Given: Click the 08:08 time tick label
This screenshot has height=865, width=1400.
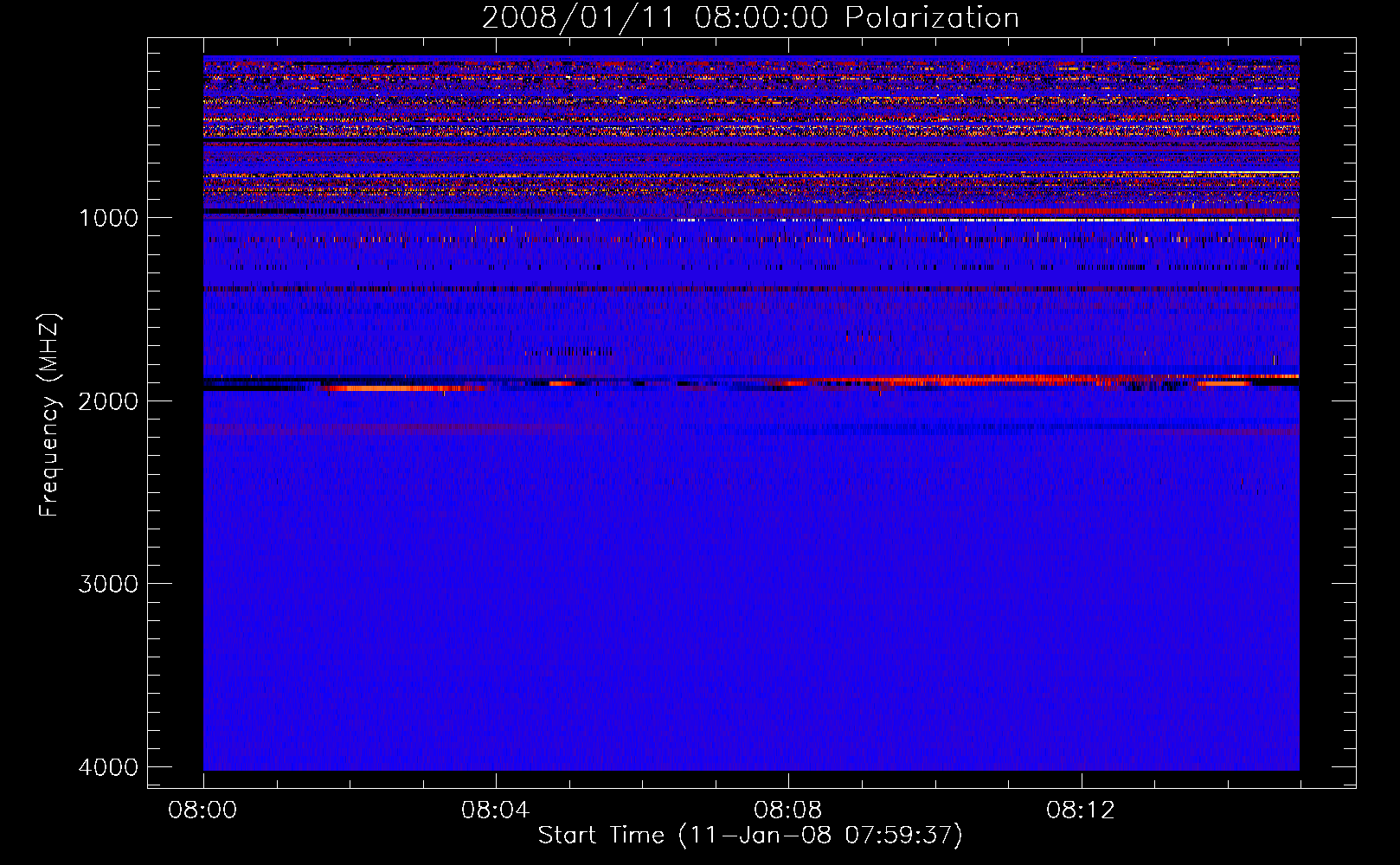Looking at the screenshot, I should tap(788, 811).
